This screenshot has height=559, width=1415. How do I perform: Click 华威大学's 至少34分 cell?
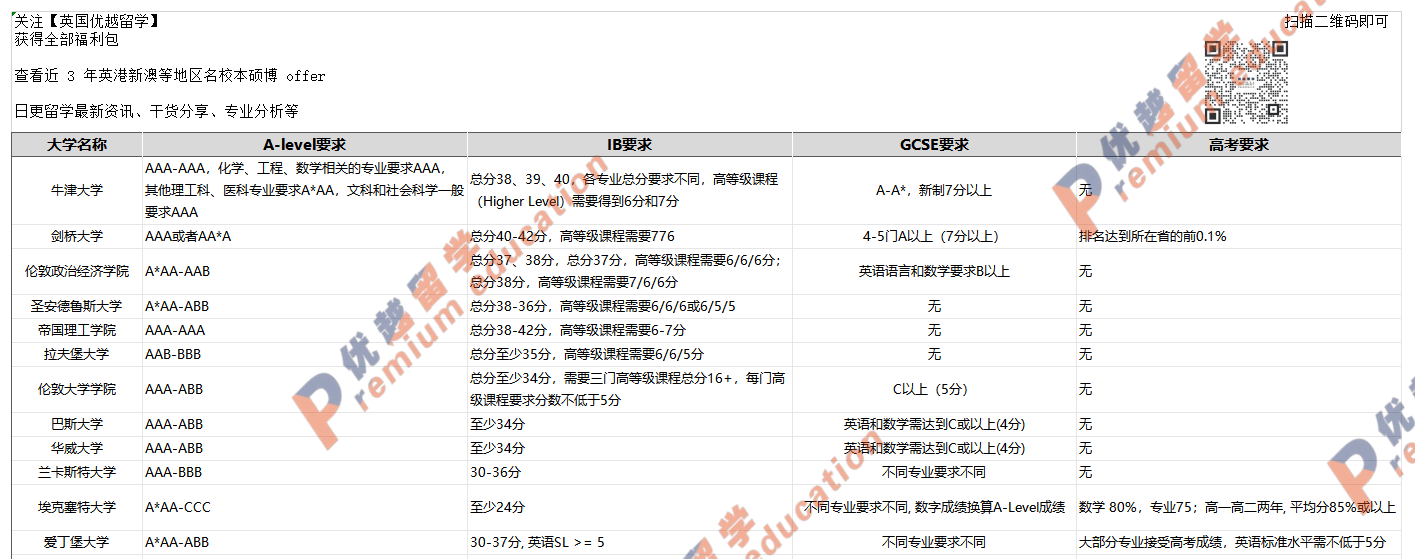[x=630, y=448]
